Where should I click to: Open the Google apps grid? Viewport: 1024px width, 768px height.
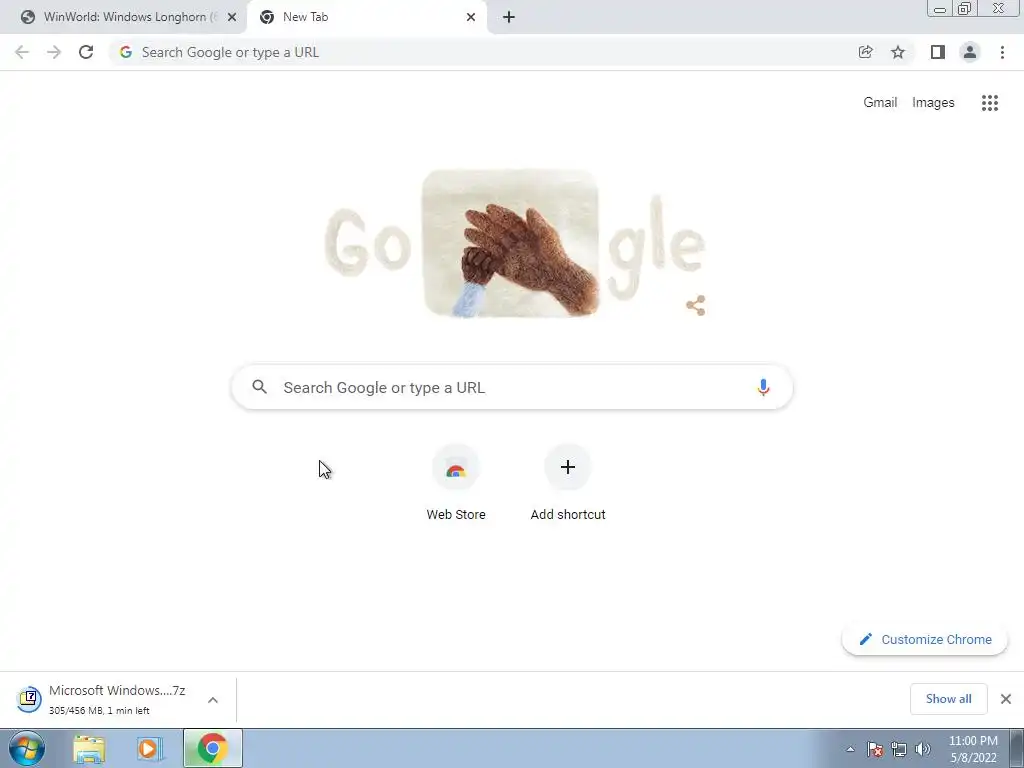coord(990,103)
